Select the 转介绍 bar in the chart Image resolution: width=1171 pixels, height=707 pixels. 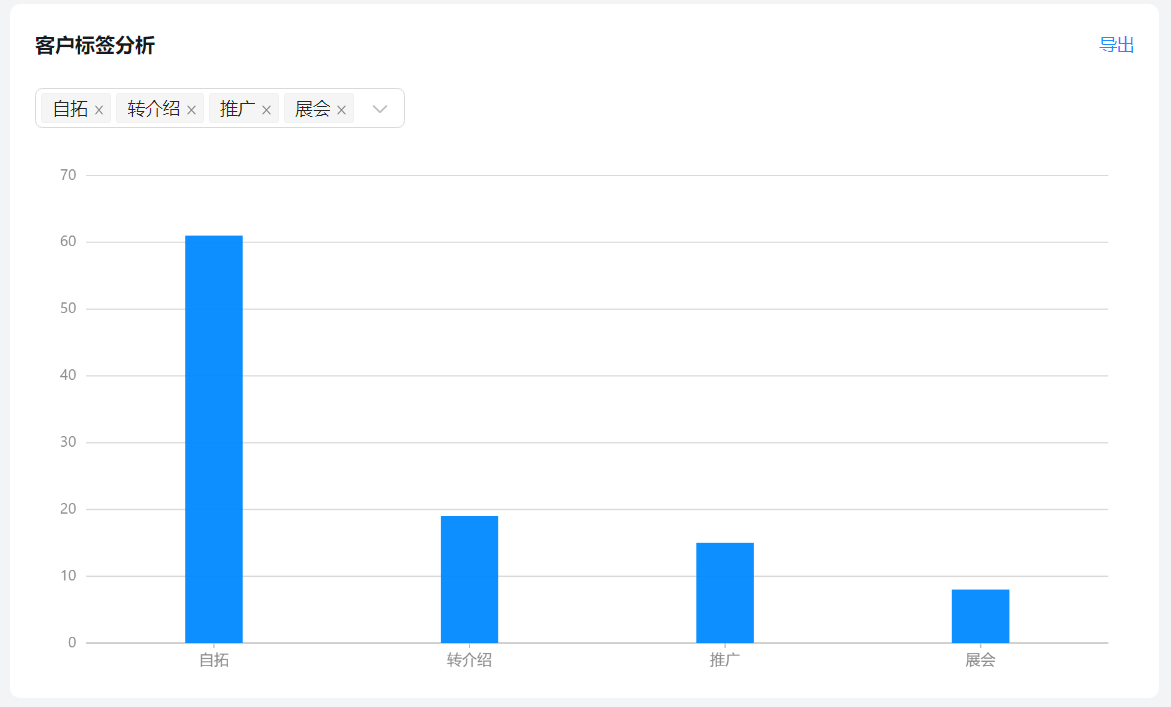[469, 579]
